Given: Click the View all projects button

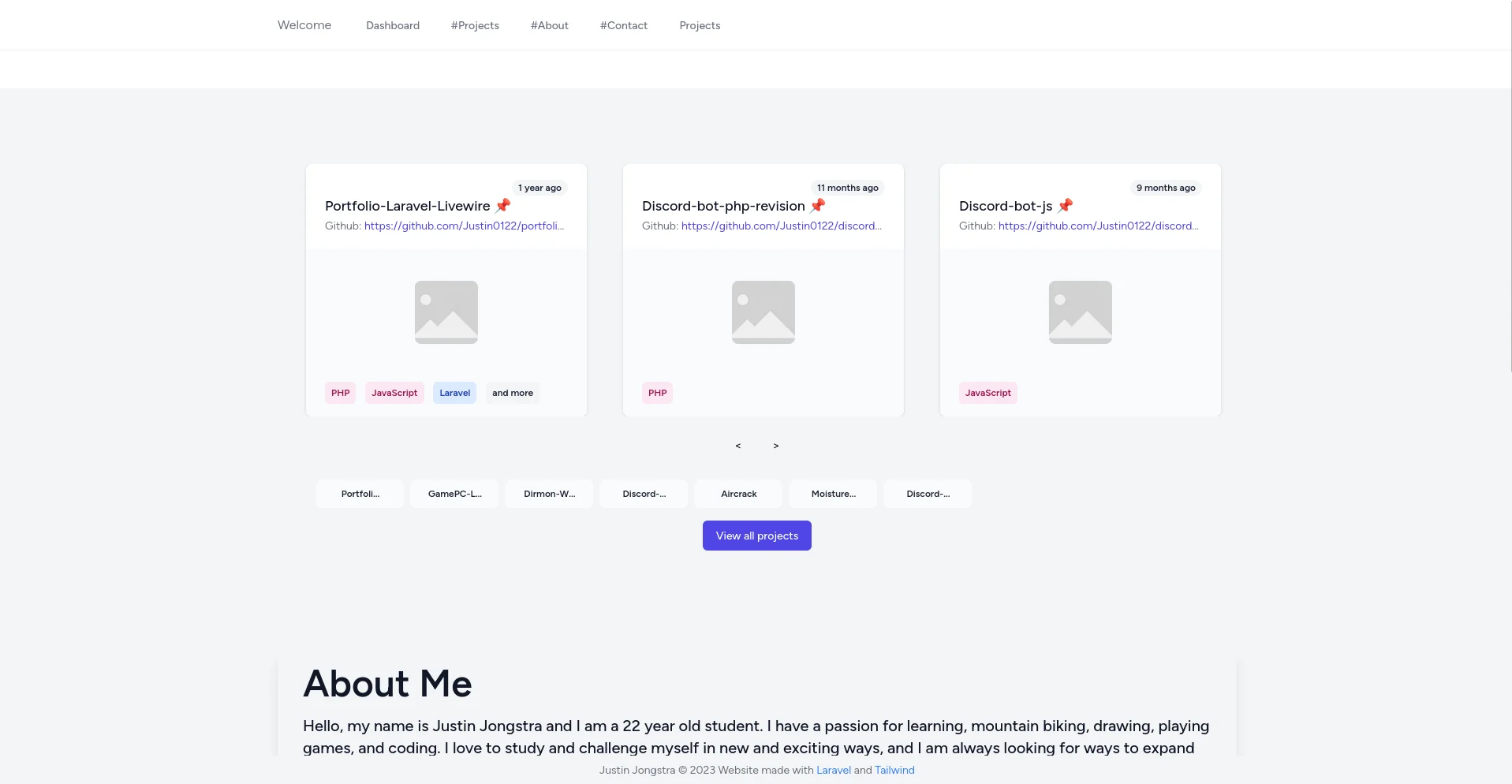Looking at the screenshot, I should [756, 536].
